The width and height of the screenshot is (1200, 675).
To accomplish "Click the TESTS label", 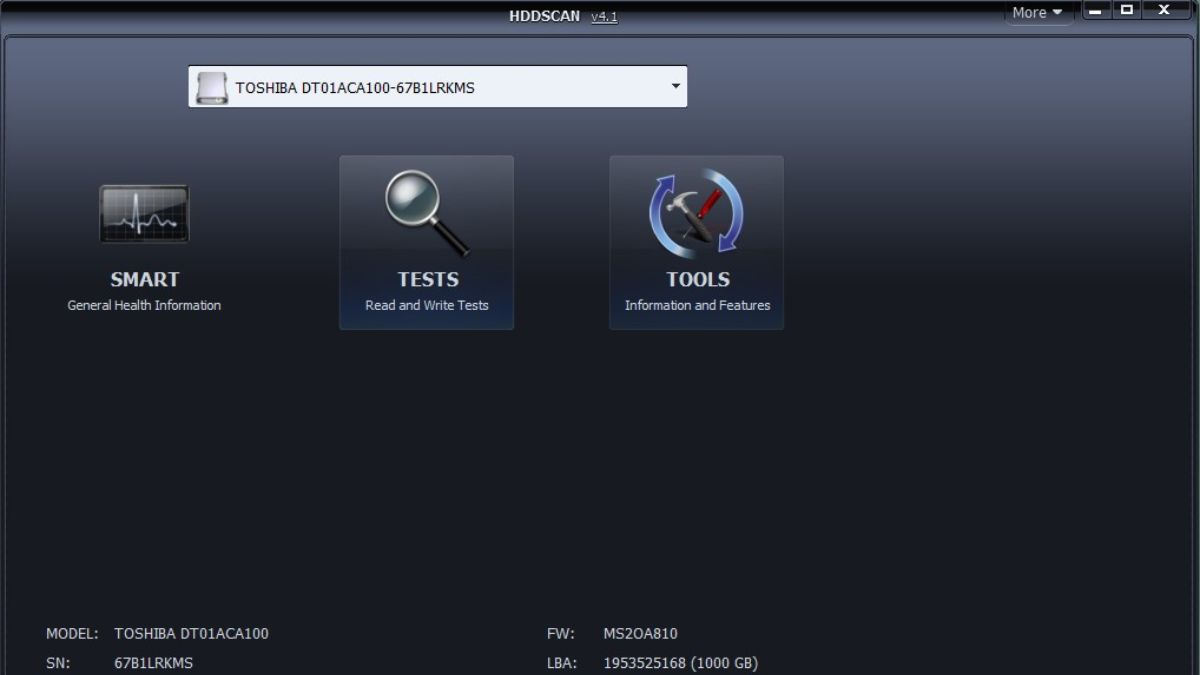I will 428,279.
